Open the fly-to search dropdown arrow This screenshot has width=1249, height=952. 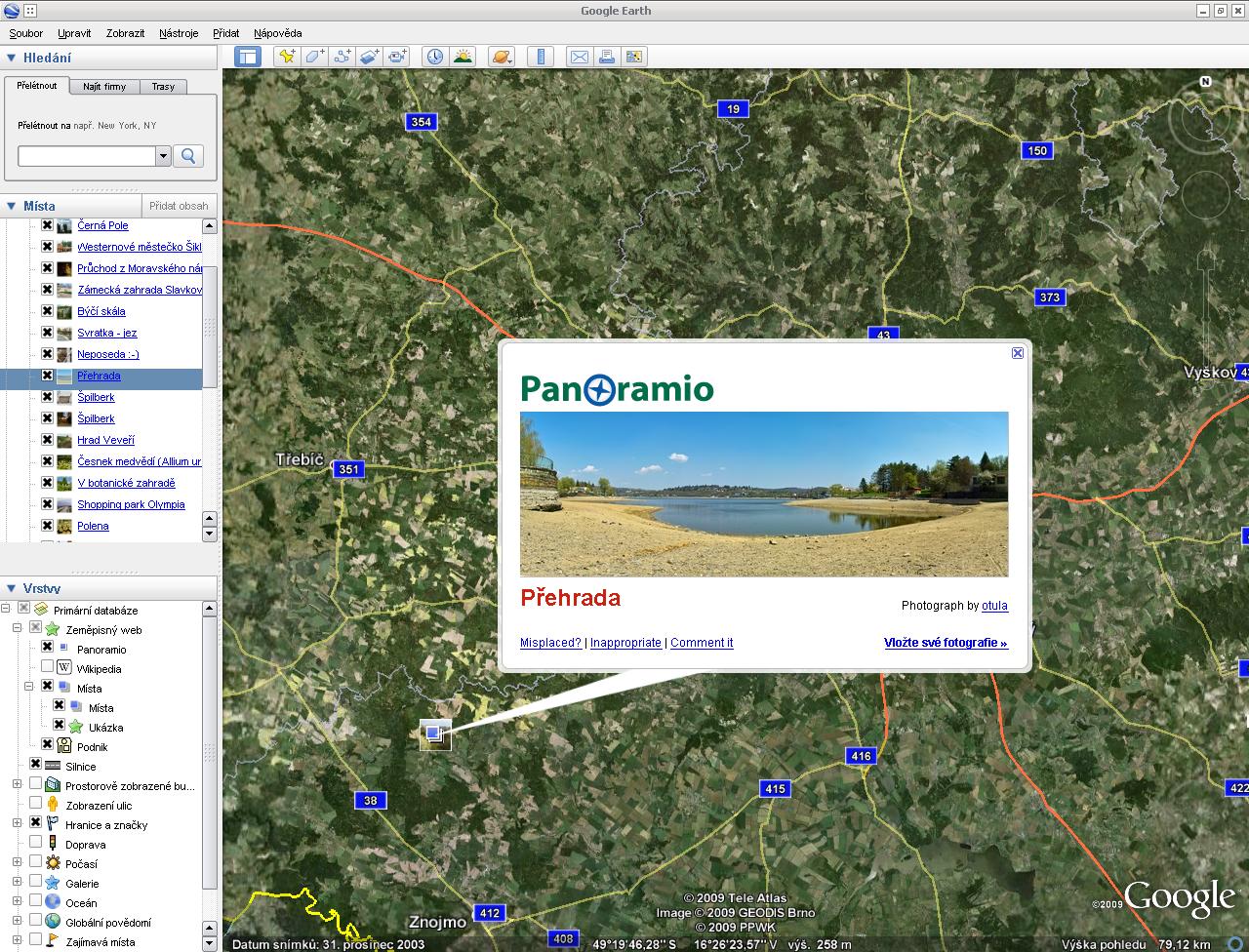click(163, 156)
